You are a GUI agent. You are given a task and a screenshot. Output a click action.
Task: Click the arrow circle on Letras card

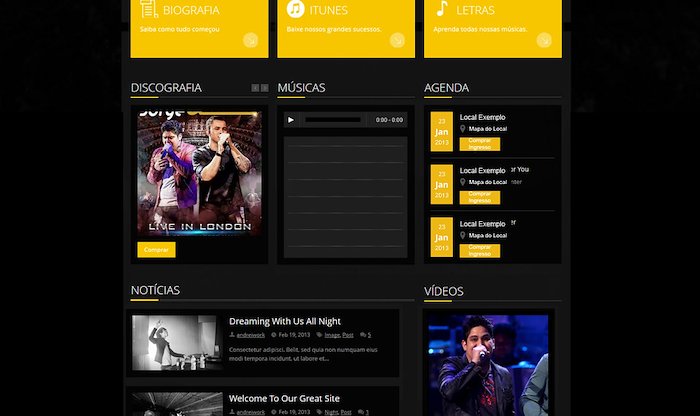pos(544,40)
